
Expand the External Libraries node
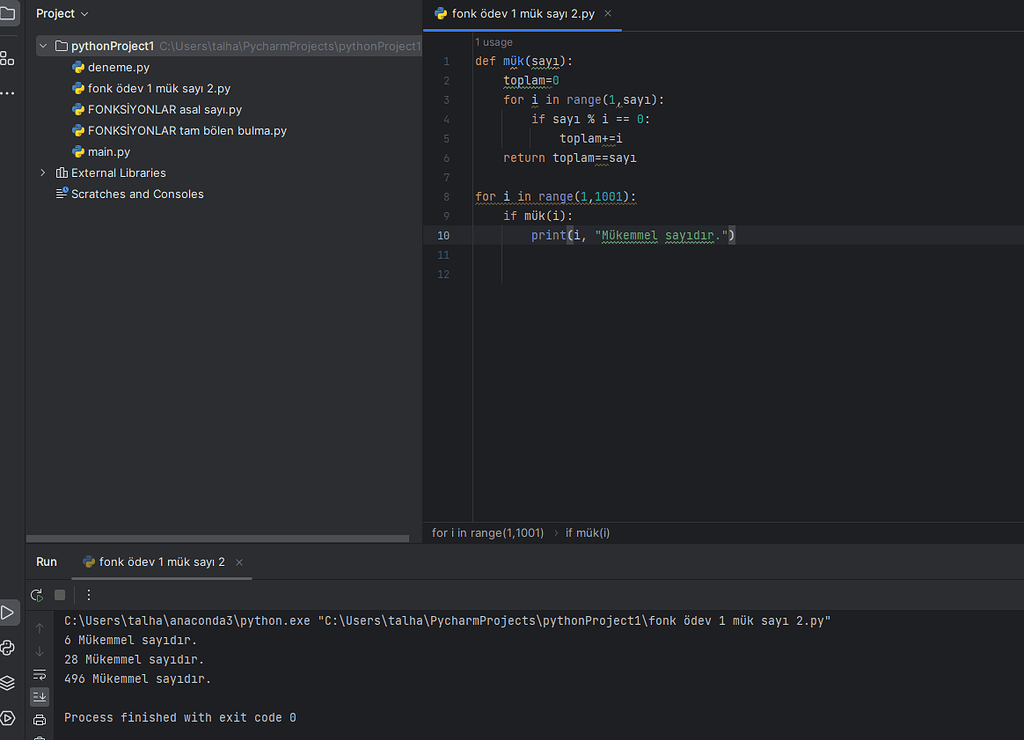pos(43,173)
